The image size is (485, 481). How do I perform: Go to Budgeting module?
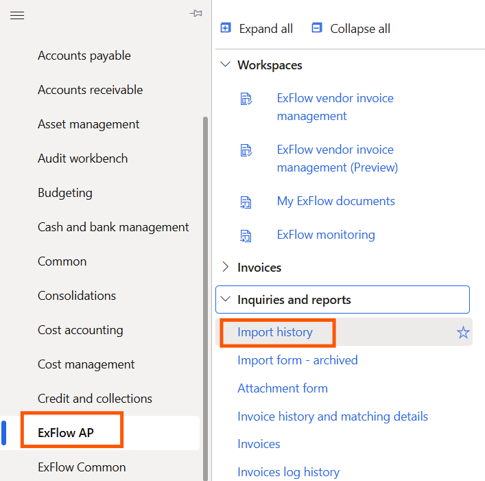[65, 193]
